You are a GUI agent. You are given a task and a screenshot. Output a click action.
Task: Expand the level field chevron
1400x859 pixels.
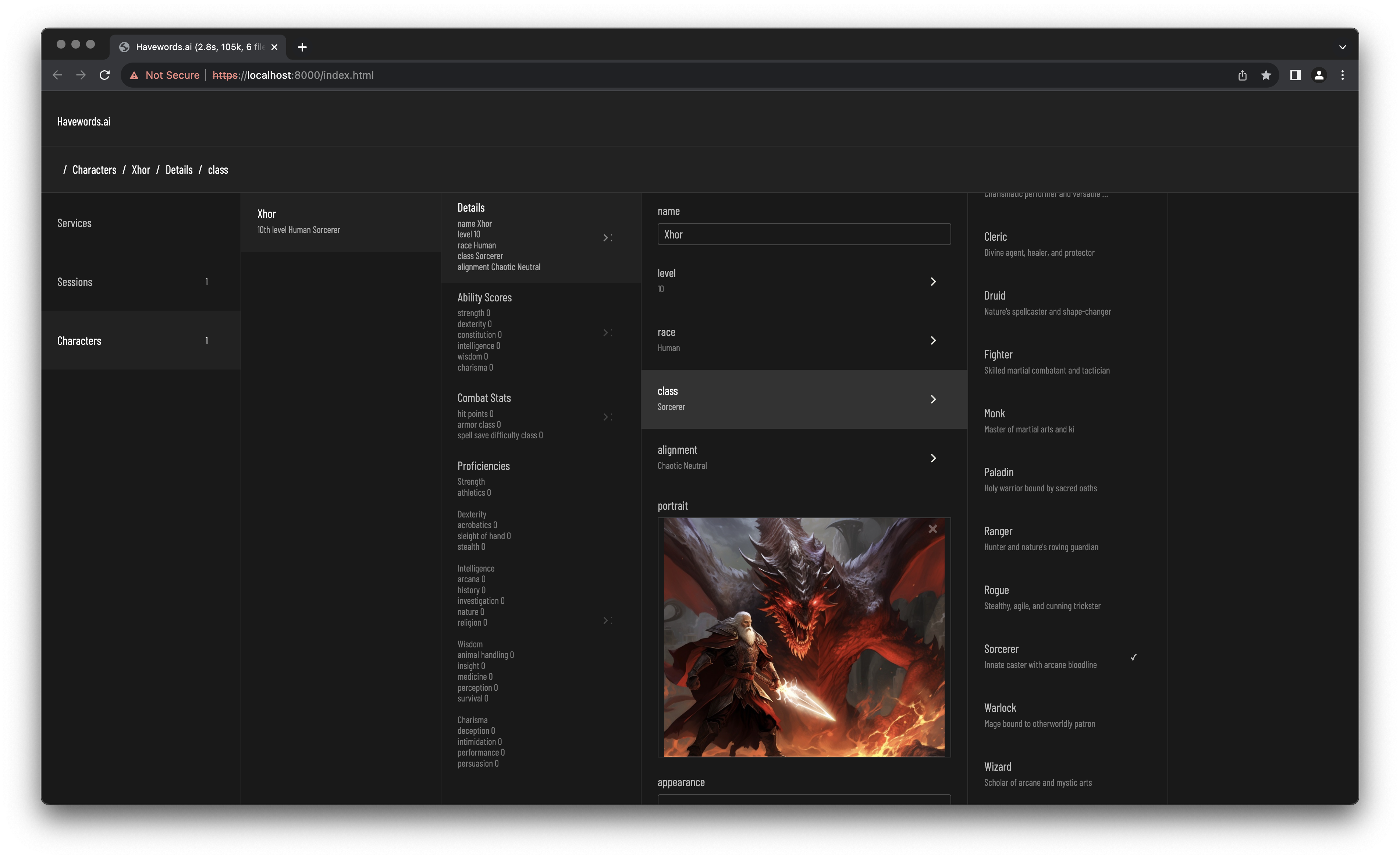tap(933, 282)
